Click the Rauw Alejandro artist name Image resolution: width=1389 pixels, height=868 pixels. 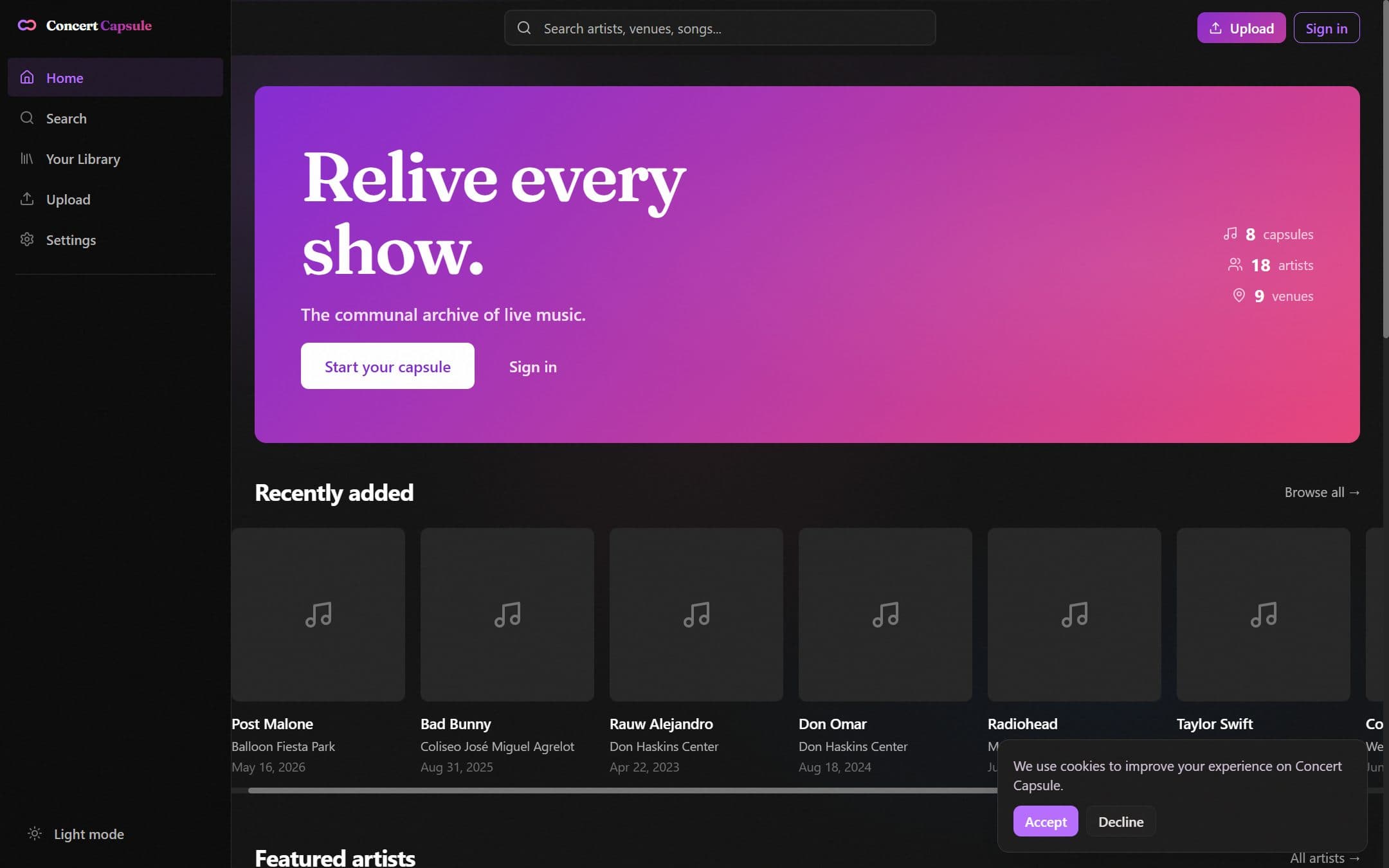(x=661, y=724)
